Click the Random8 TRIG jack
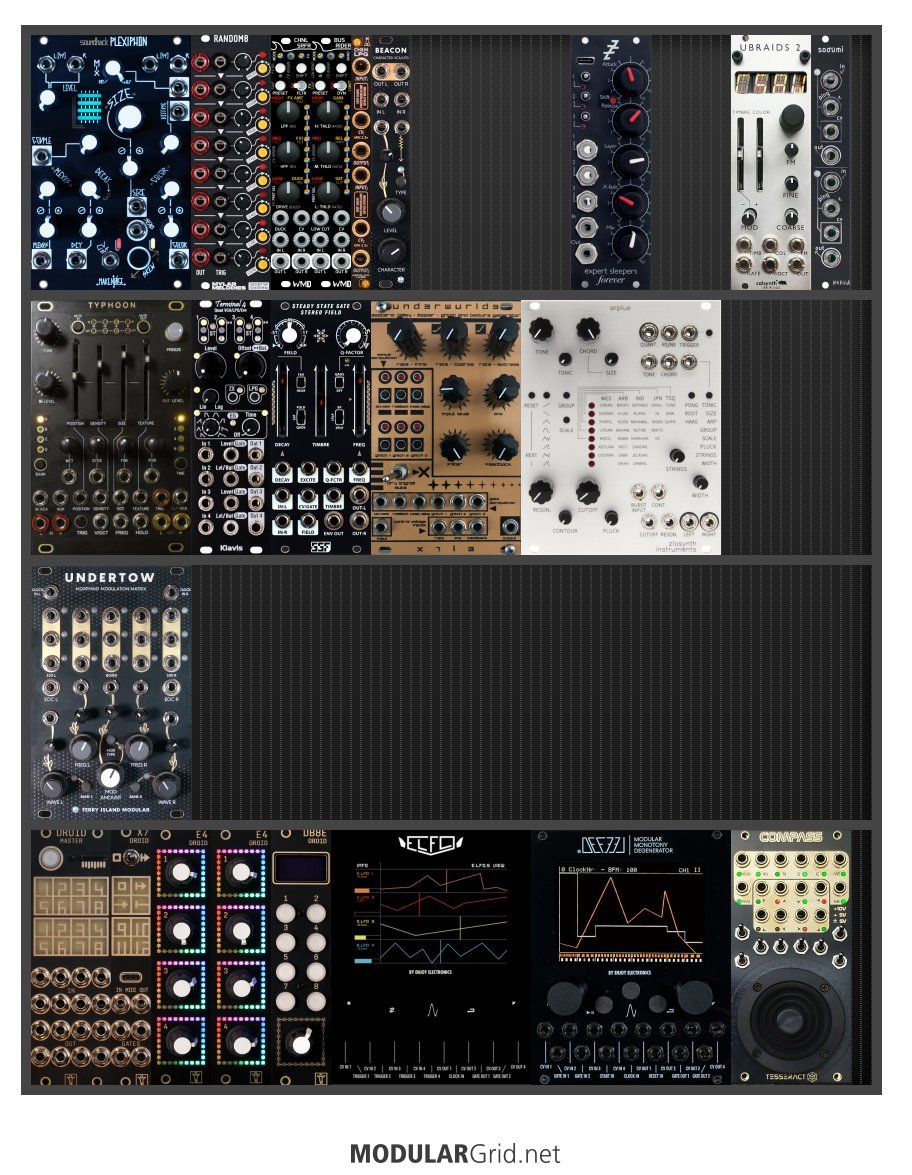912x1175 pixels. 222,257
